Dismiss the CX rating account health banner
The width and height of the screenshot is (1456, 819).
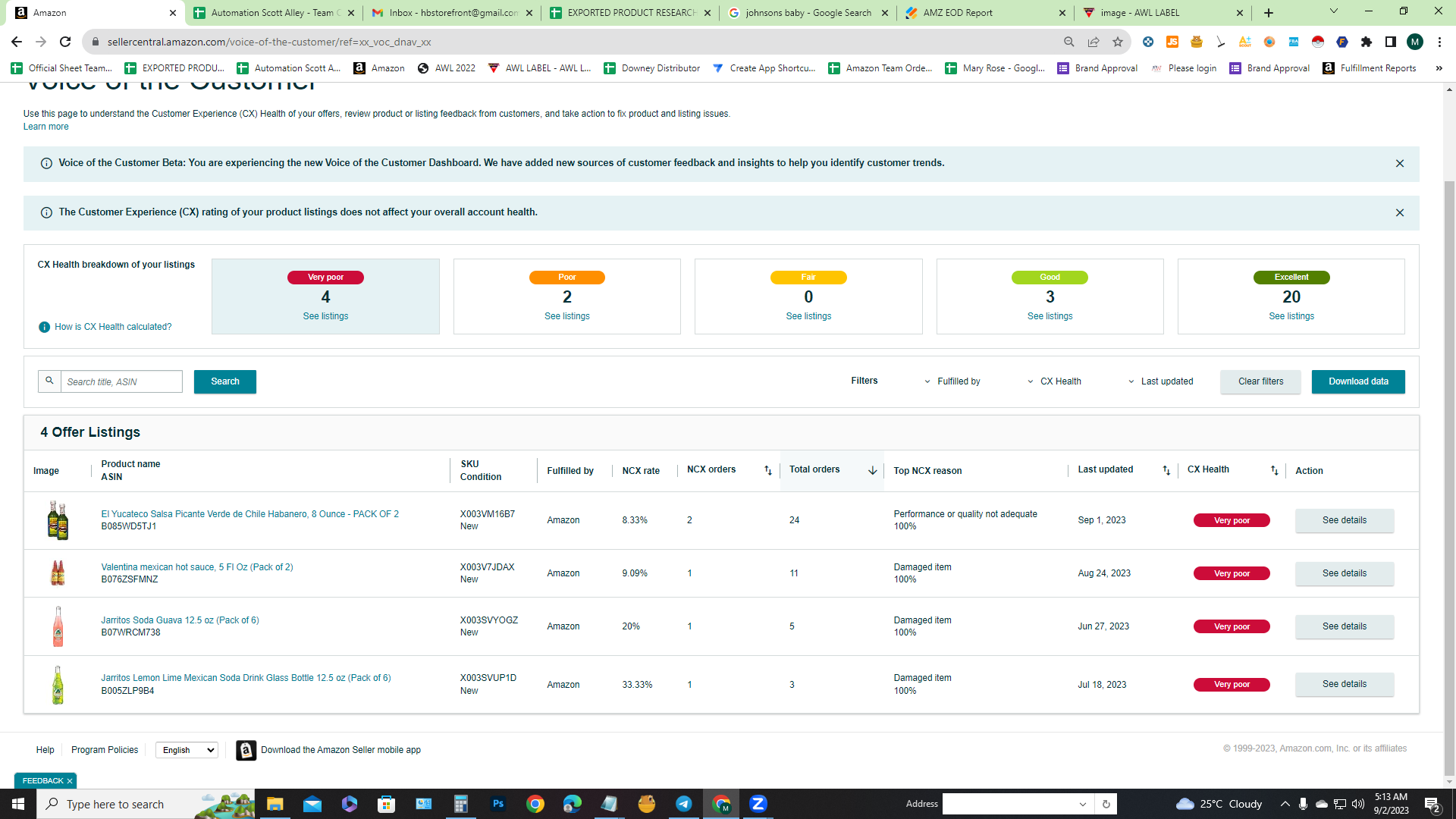[x=1400, y=213]
